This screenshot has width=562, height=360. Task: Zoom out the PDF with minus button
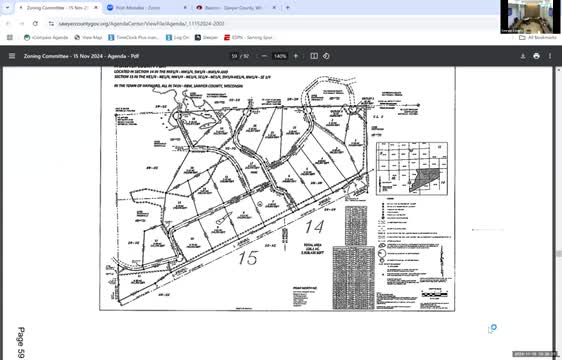(x=265, y=56)
